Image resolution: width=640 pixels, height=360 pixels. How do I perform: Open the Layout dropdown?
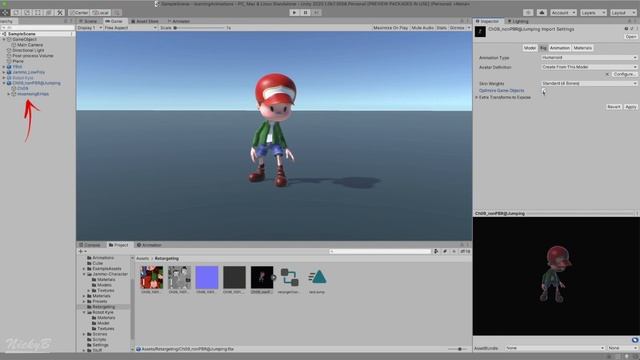click(x=623, y=13)
